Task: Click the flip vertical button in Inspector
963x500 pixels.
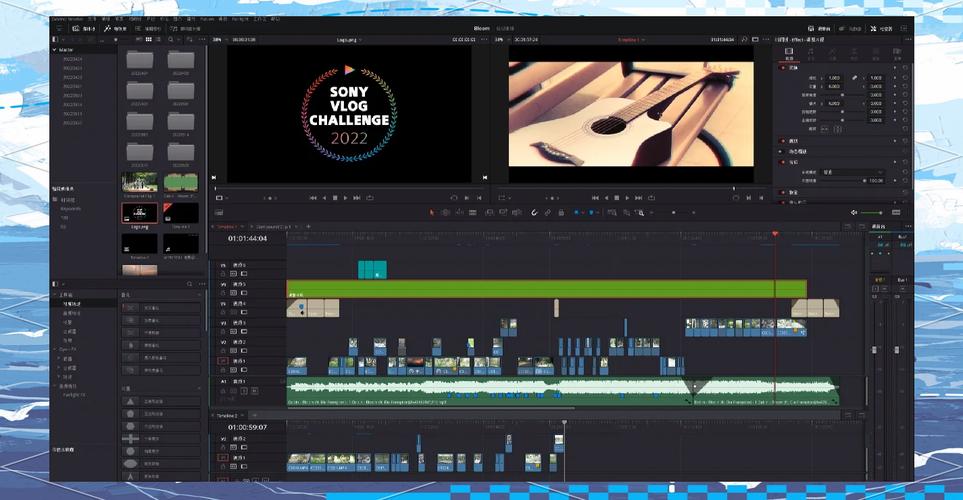Action: click(837, 129)
